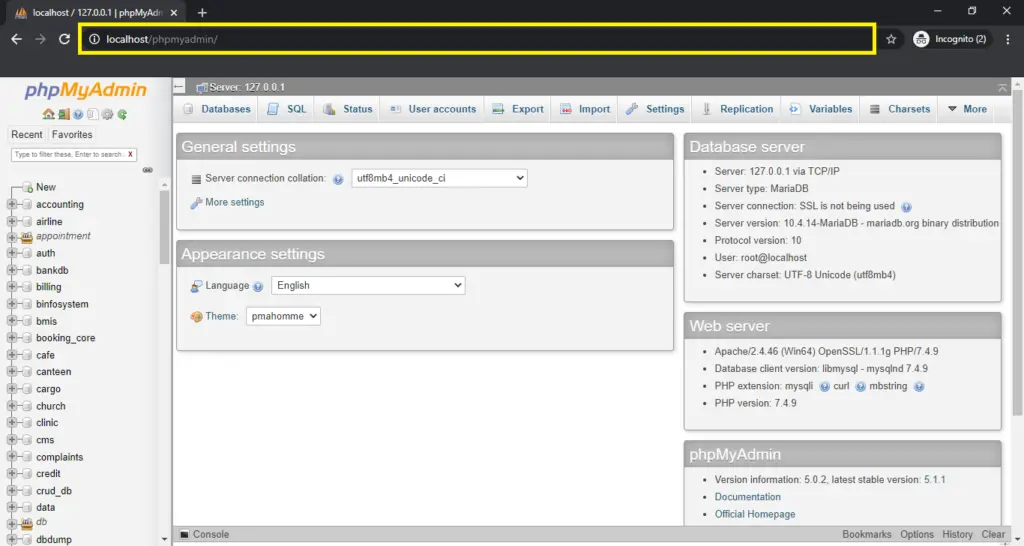The width and height of the screenshot is (1024, 546).
Task: Open the Official Homepage link
Action: tap(755, 514)
